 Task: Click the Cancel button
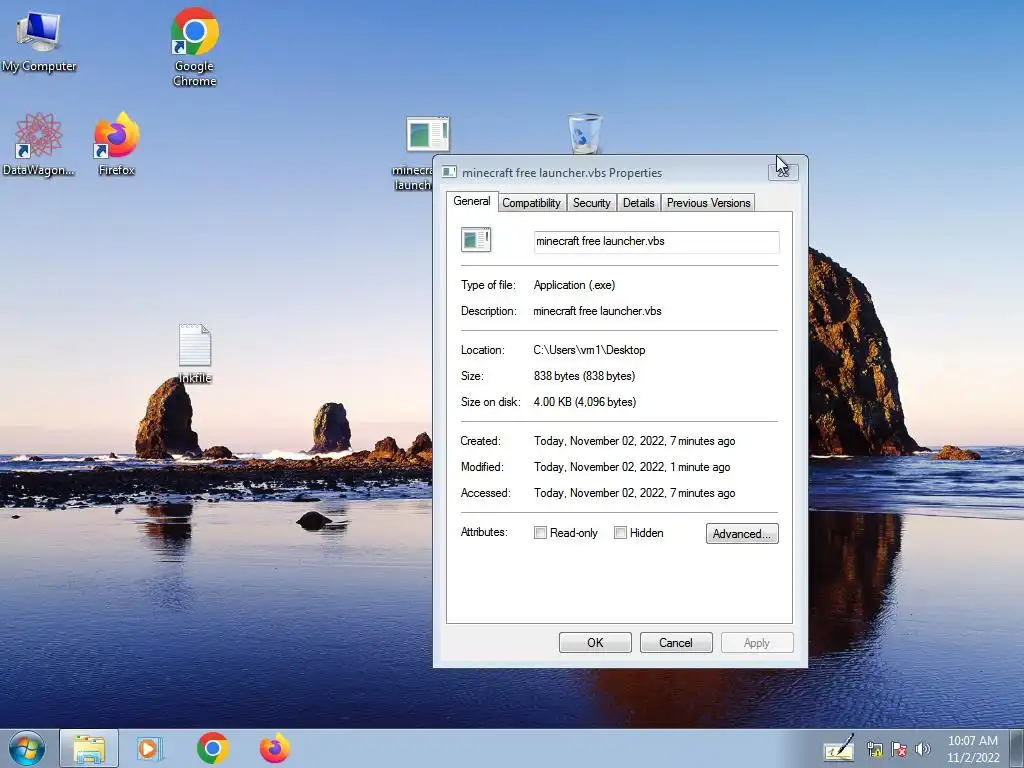coord(676,643)
